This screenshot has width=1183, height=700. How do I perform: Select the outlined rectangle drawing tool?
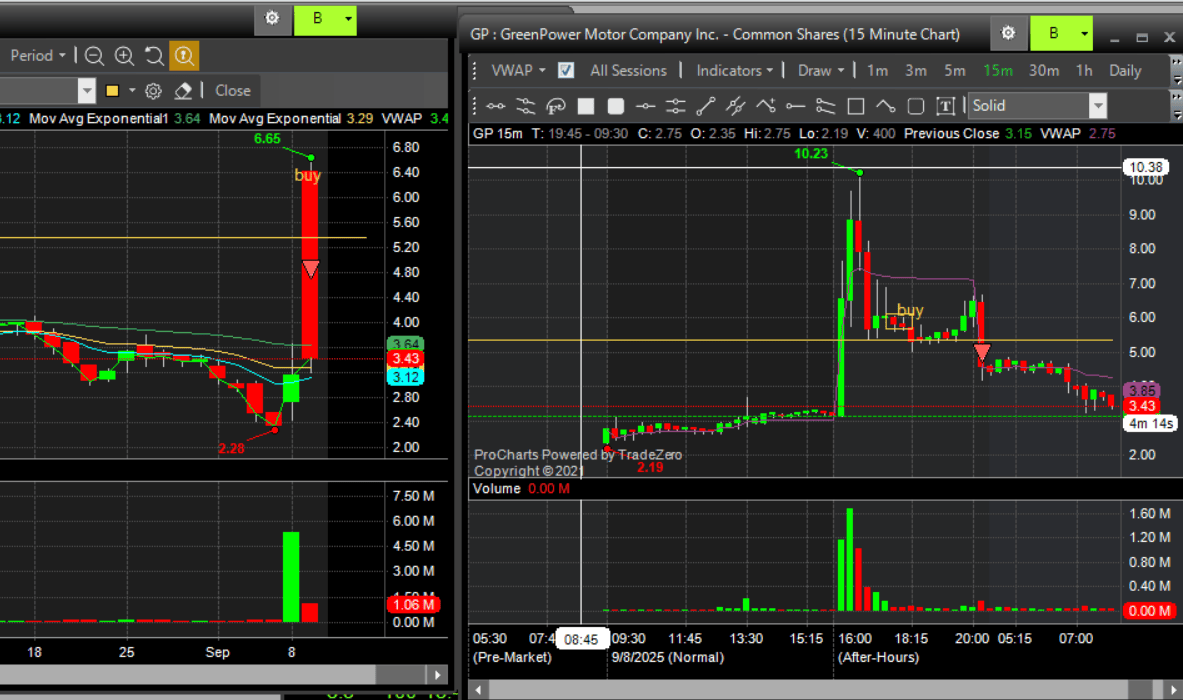click(856, 106)
